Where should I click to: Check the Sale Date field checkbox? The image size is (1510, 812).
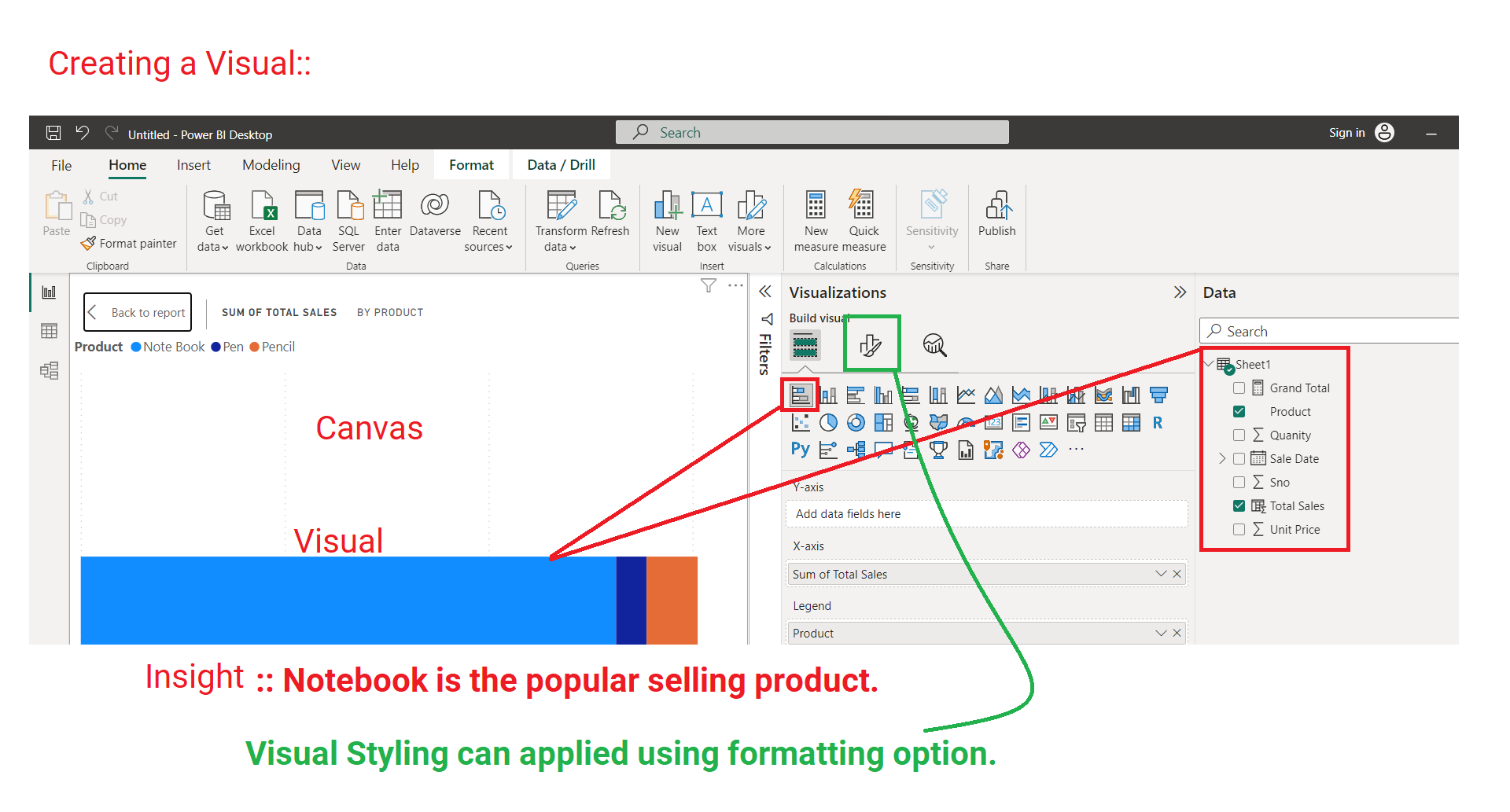coord(1239,458)
